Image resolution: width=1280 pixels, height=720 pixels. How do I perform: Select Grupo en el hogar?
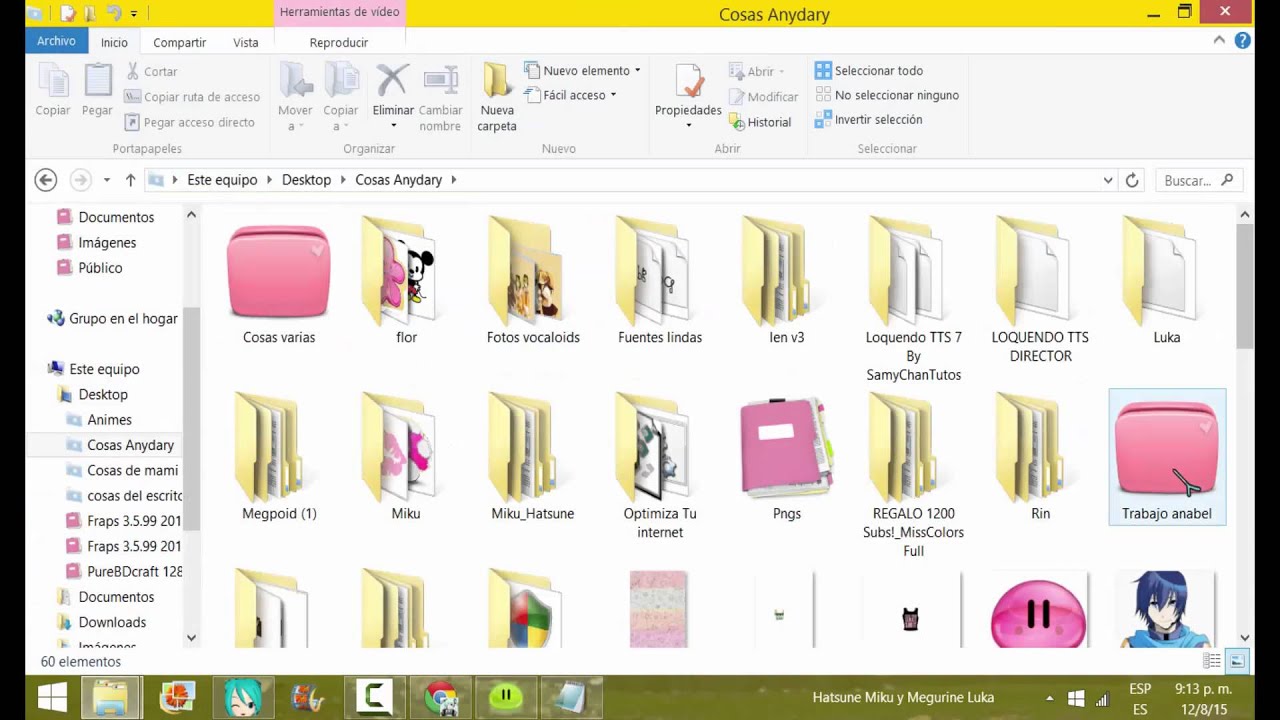click(x=123, y=318)
